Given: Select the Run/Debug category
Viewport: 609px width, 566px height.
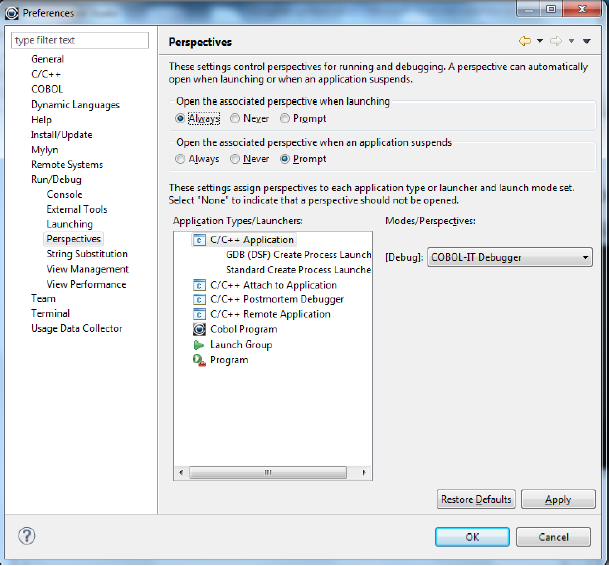Looking at the screenshot, I should point(56,179).
